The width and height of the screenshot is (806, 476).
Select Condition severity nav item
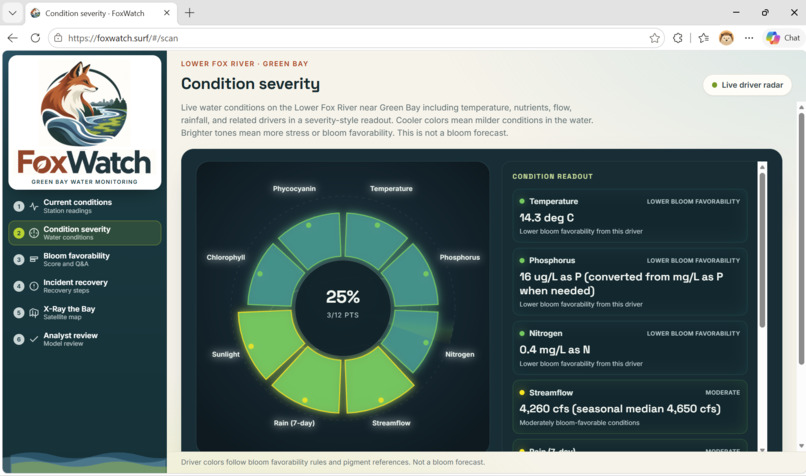click(x=85, y=233)
